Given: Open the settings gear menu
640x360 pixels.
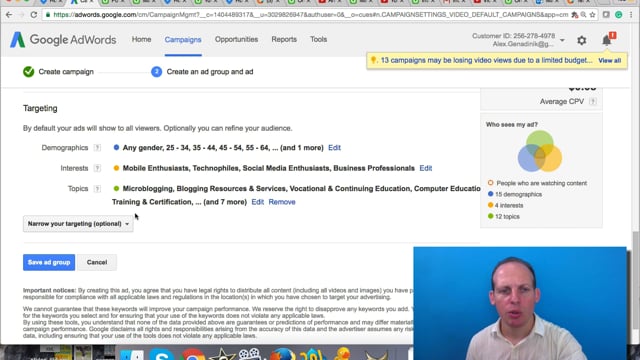Looking at the screenshot, I should pos(582,40).
